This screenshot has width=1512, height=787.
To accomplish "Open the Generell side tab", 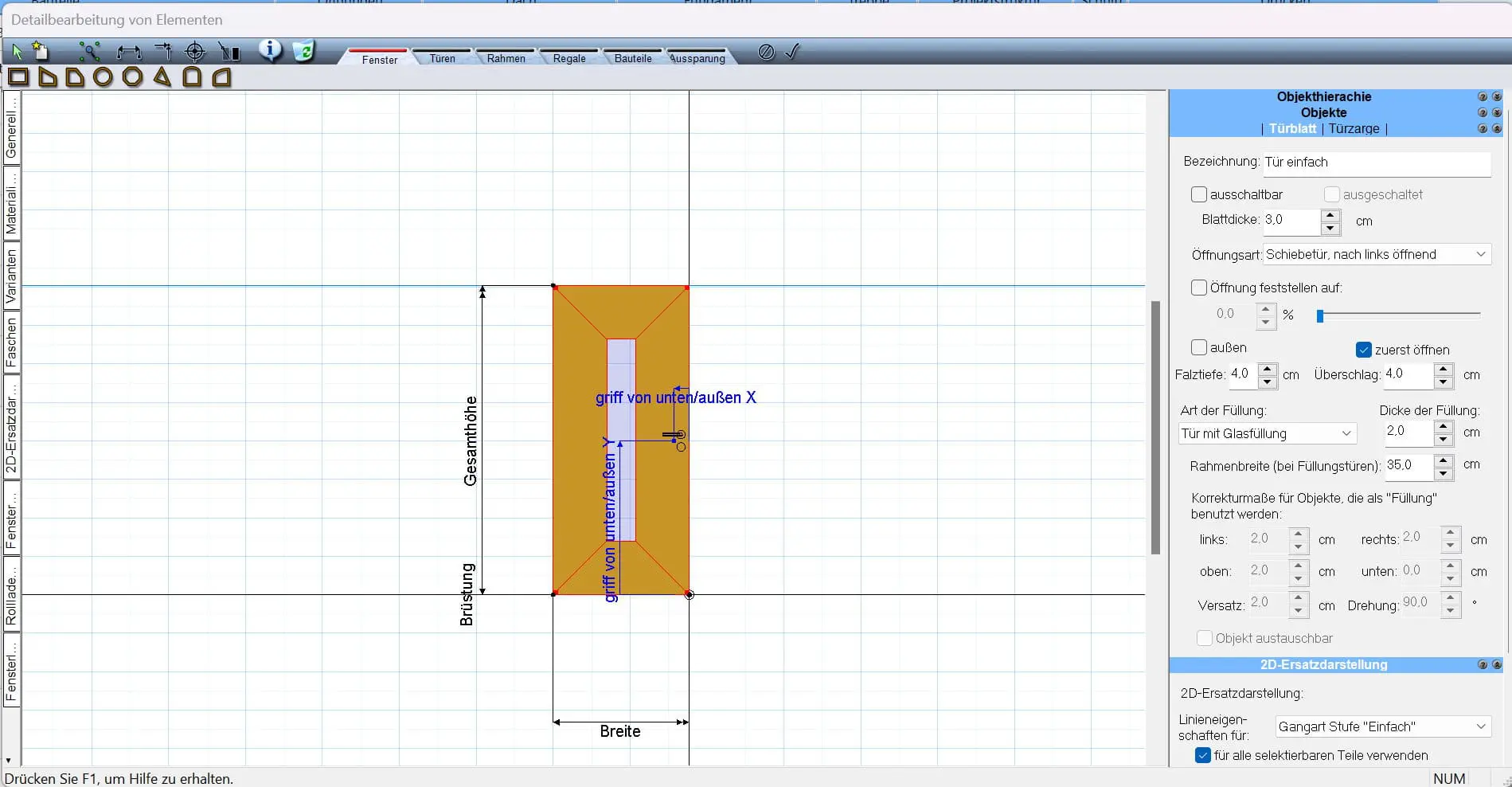I will coord(11,127).
